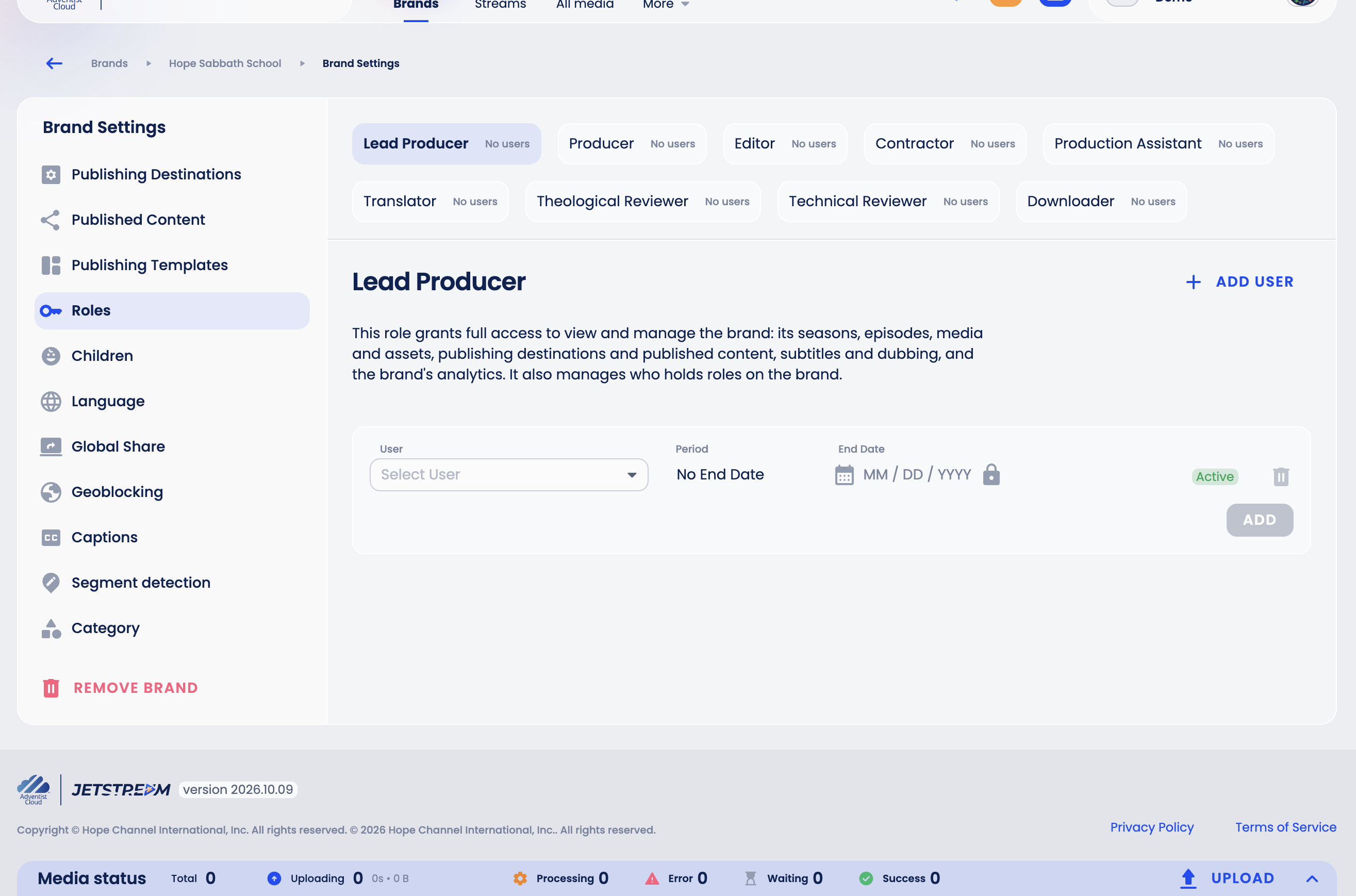Viewport: 1356px width, 896px height.
Task: Open Segment detection settings
Action: click(x=172, y=583)
